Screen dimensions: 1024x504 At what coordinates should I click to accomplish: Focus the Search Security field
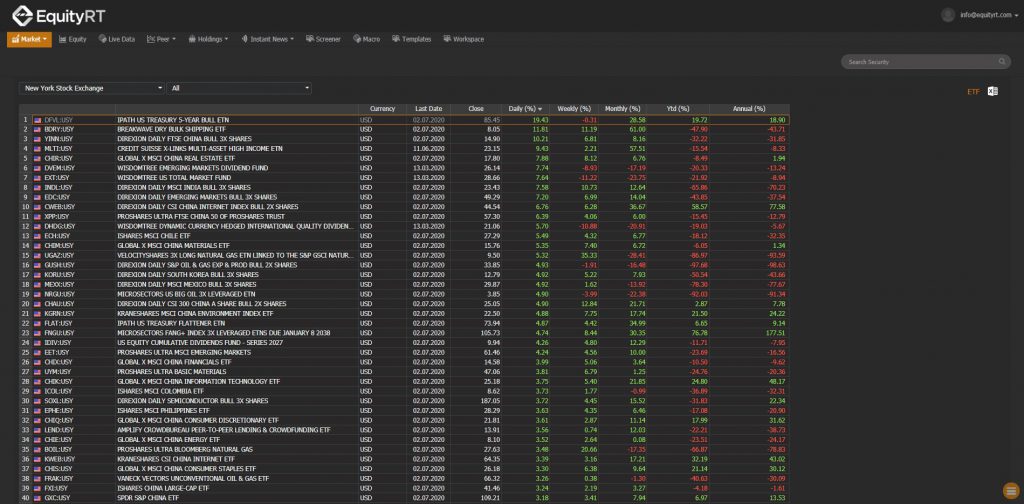point(920,62)
